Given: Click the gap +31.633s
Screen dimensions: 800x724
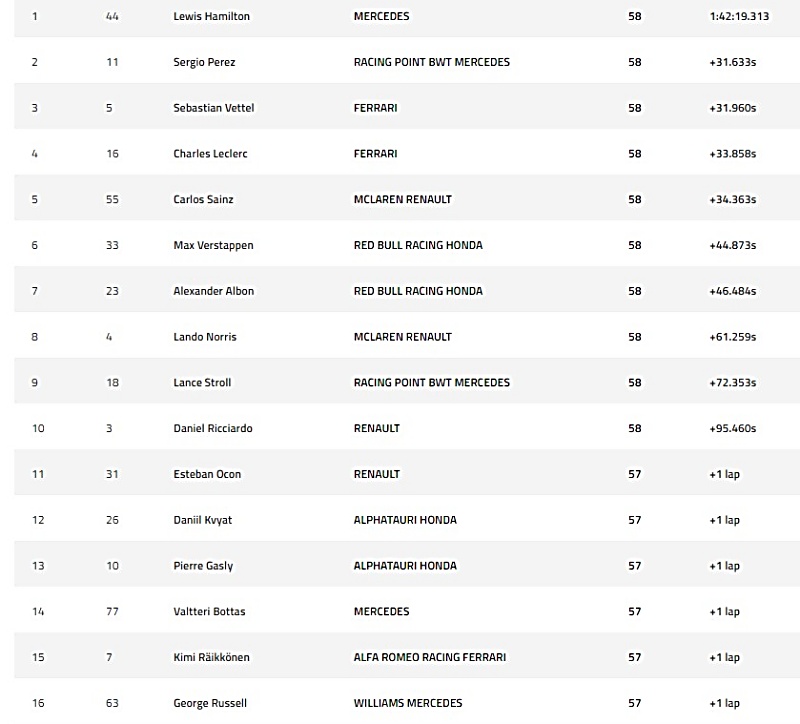Looking at the screenshot, I should tap(733, 62).
